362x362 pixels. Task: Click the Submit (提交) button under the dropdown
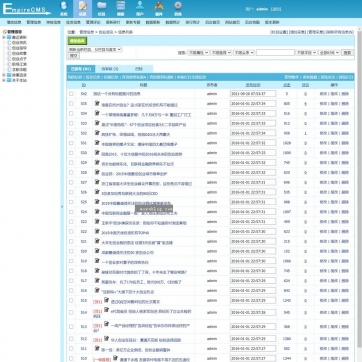coord(74,56)
